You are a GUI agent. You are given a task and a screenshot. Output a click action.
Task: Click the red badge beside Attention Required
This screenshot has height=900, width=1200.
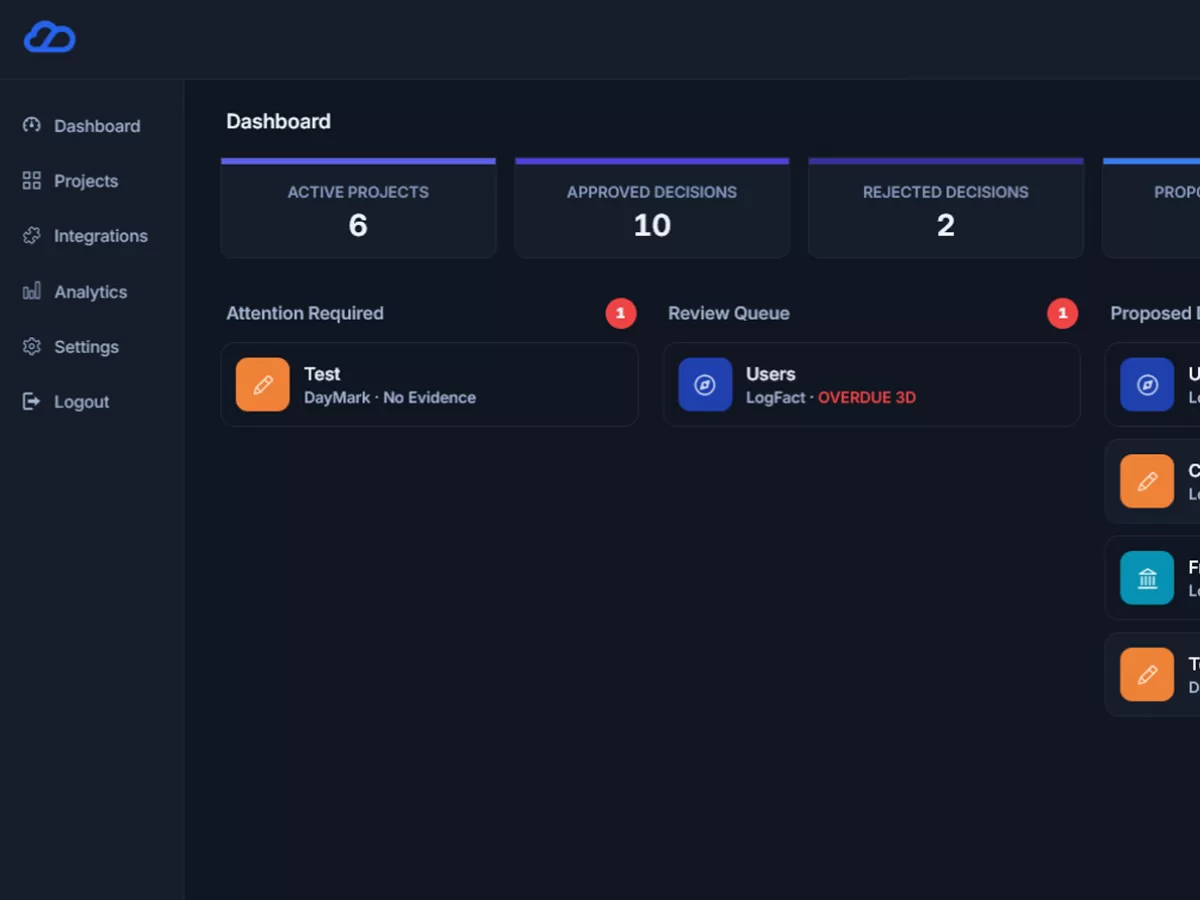coord(620,314)
